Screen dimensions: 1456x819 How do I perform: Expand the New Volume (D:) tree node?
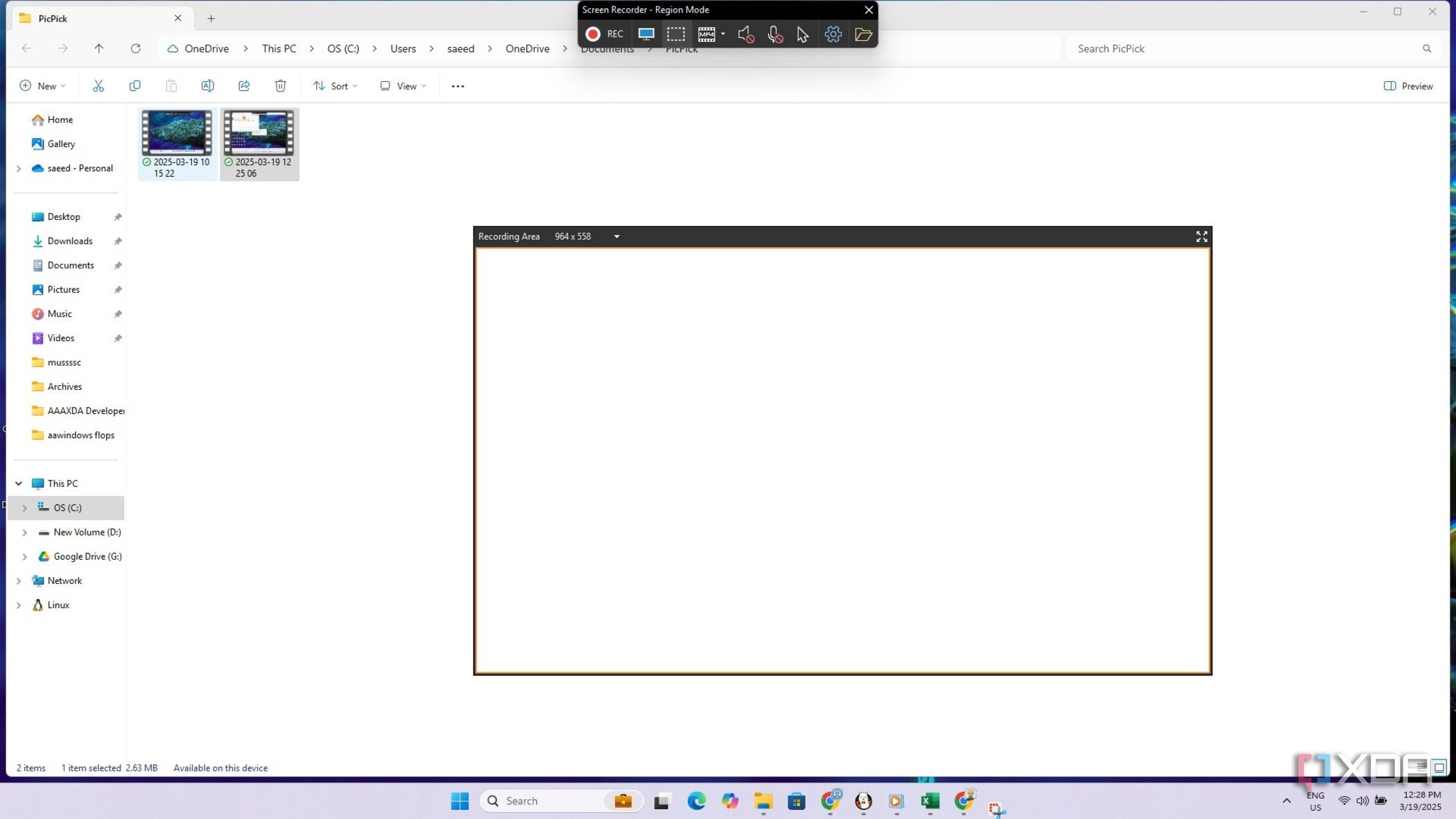pyautogui.click(x=25, y=533)
